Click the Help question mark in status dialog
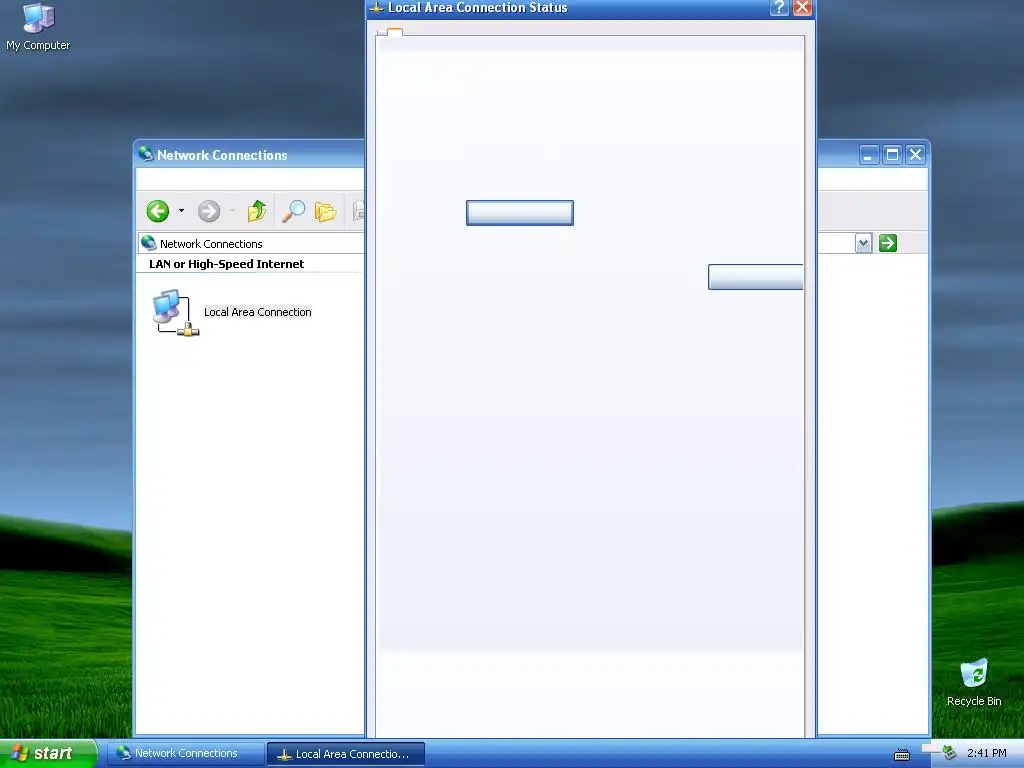Viewport: 1024px width, 768px height. (779, 8)
